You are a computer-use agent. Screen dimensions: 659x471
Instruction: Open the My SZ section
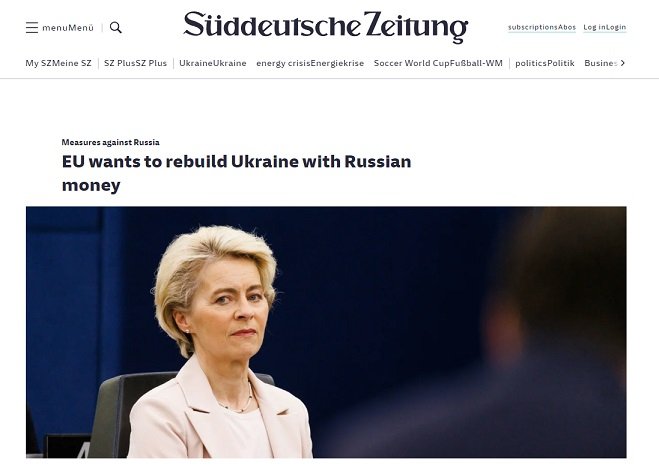(x=58, y=63)
